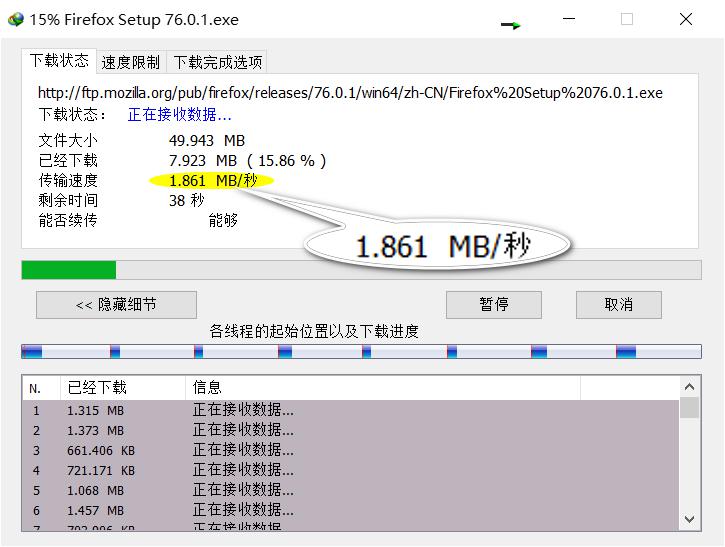Click the 信息 column header
The height and width of the screenshot is (547, 725).
(x=207, y=388)
